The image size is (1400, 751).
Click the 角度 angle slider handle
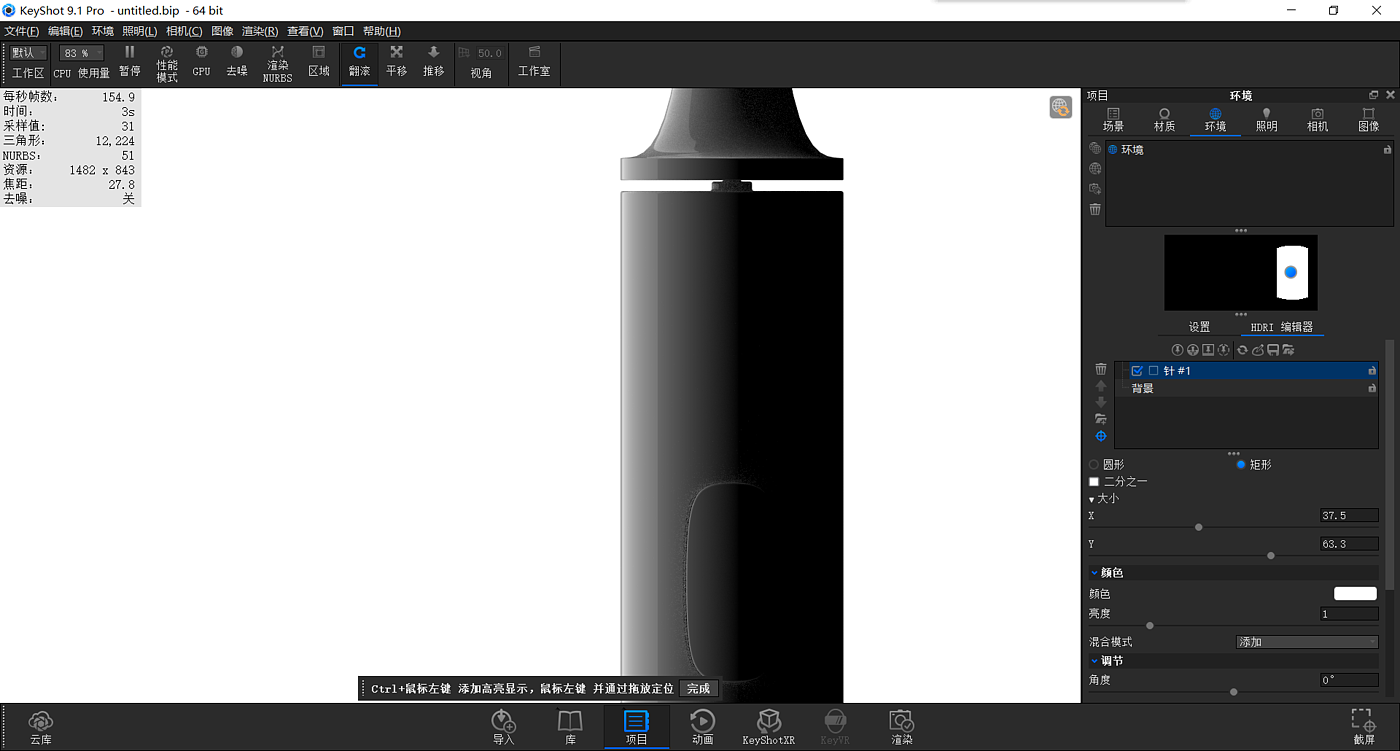point(1234,692)
